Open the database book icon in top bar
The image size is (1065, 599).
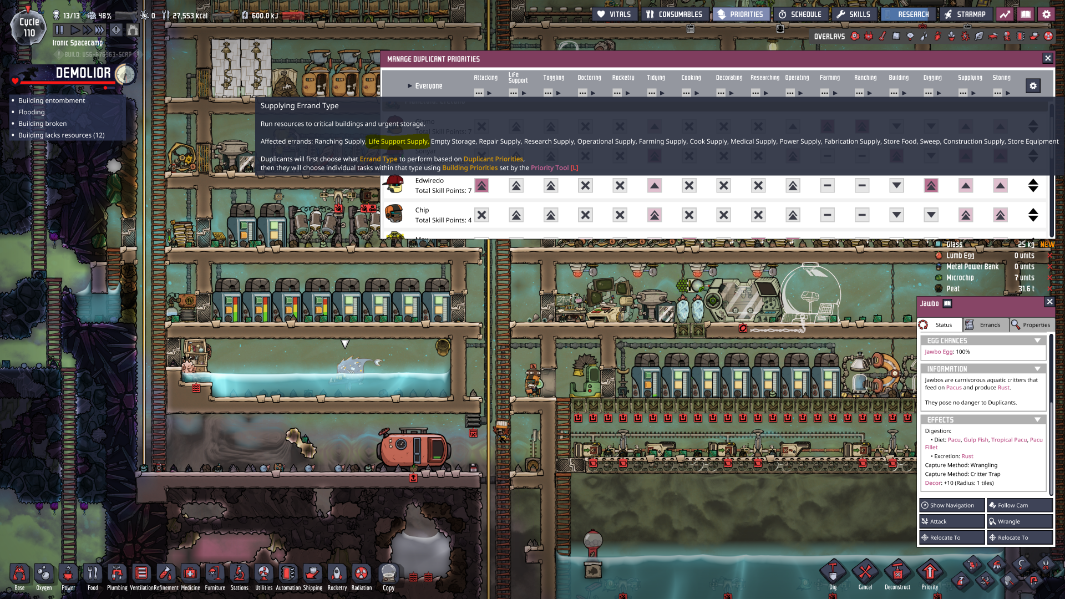tap(1026, 14)
